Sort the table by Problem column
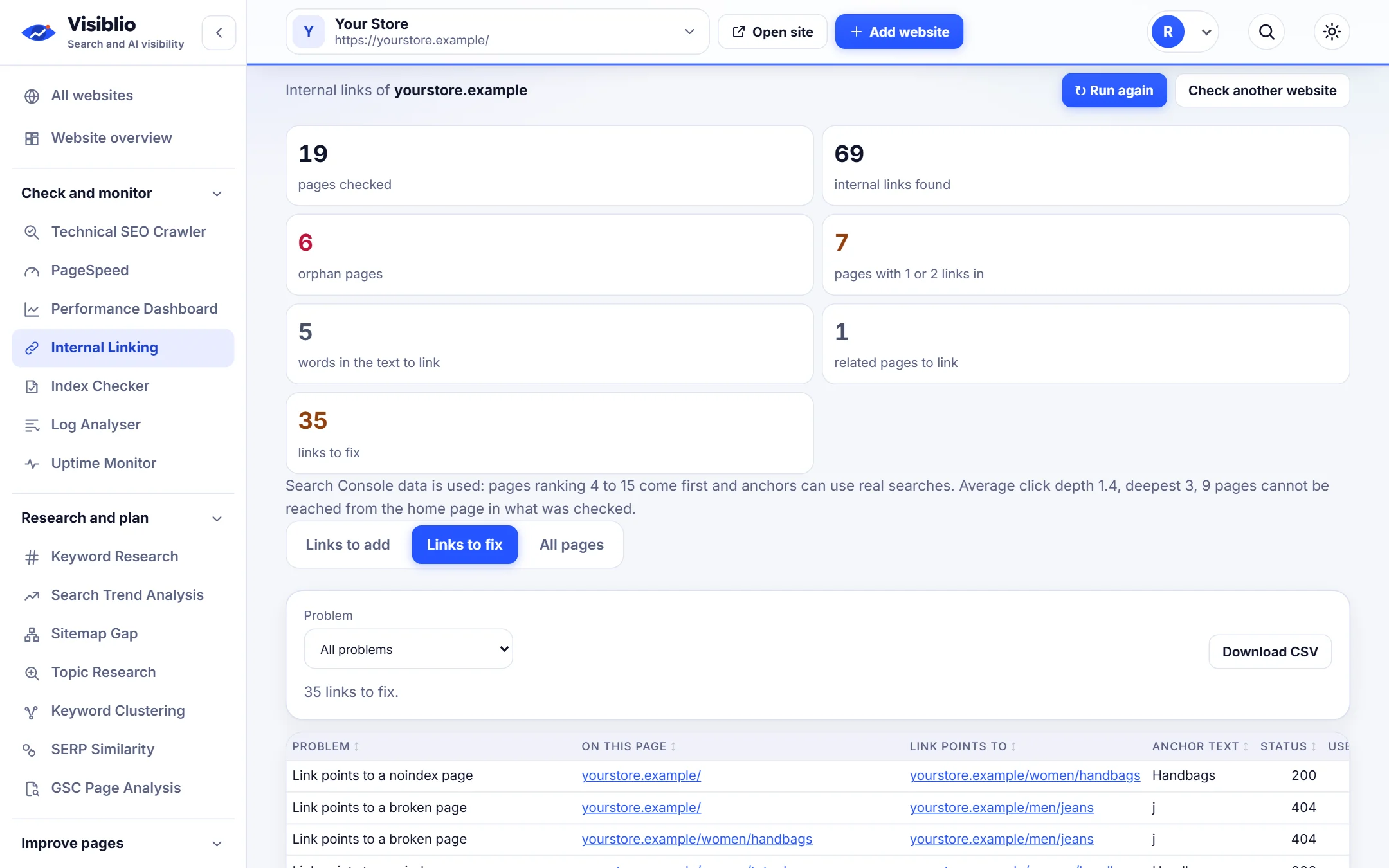Image resolution: width=1389 pixels, height=868 pixels. (325, 746)
